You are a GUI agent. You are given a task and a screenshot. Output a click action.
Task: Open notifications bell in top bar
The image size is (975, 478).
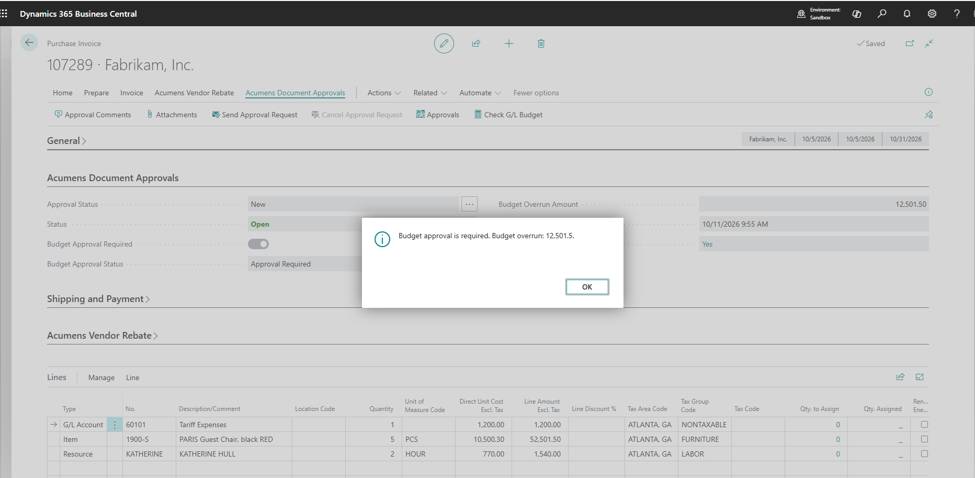coord(907,14)
